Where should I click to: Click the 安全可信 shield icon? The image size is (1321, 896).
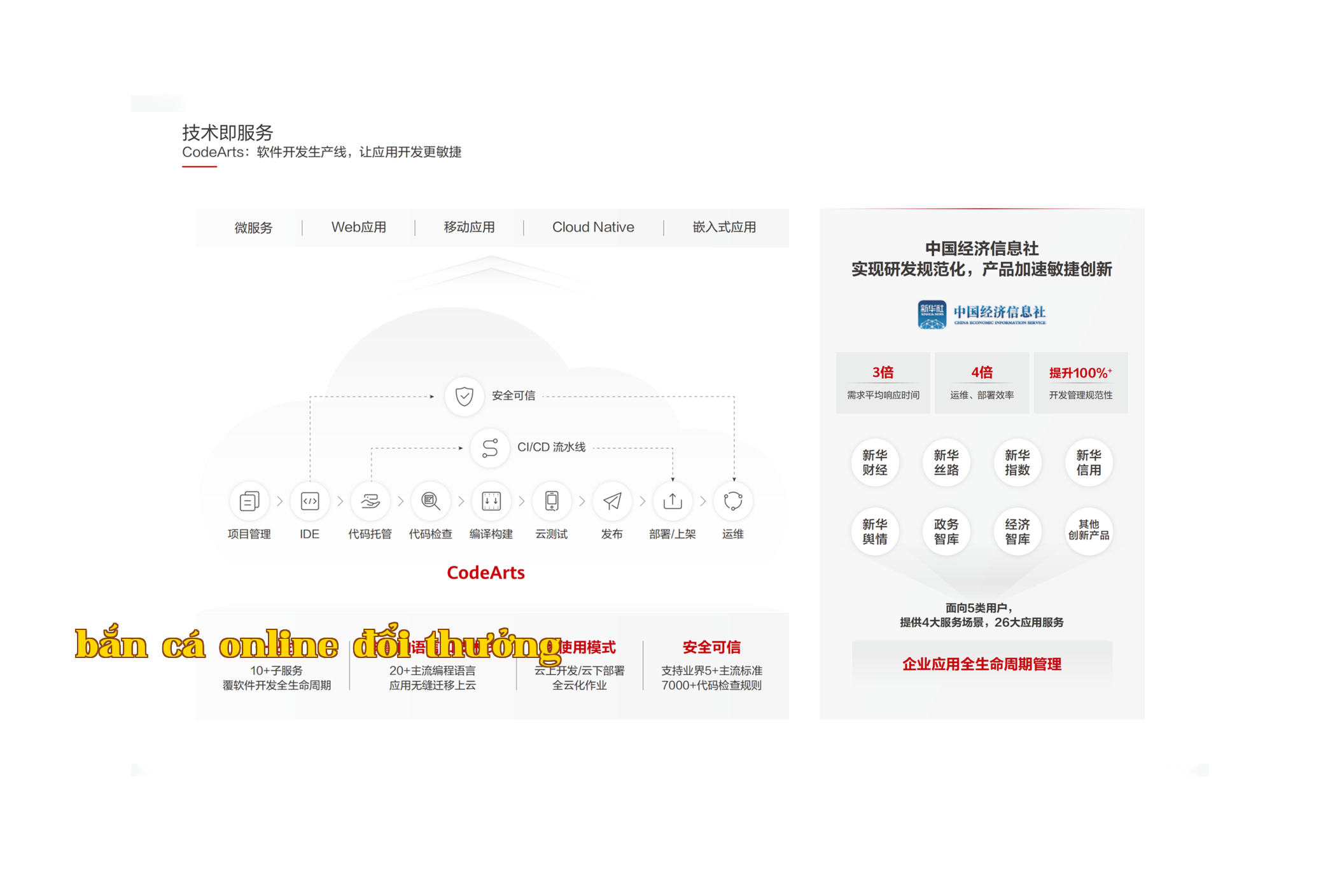tap(465, 396)
